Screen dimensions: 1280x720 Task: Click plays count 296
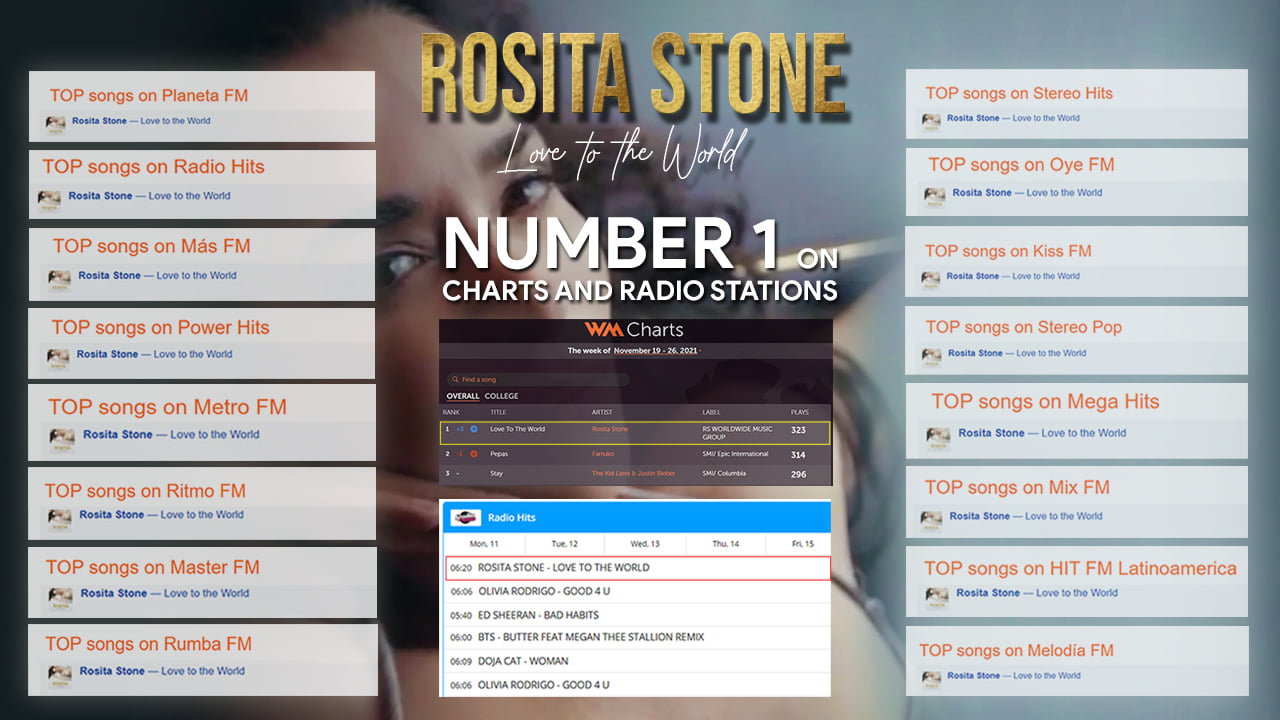point(798,474)
